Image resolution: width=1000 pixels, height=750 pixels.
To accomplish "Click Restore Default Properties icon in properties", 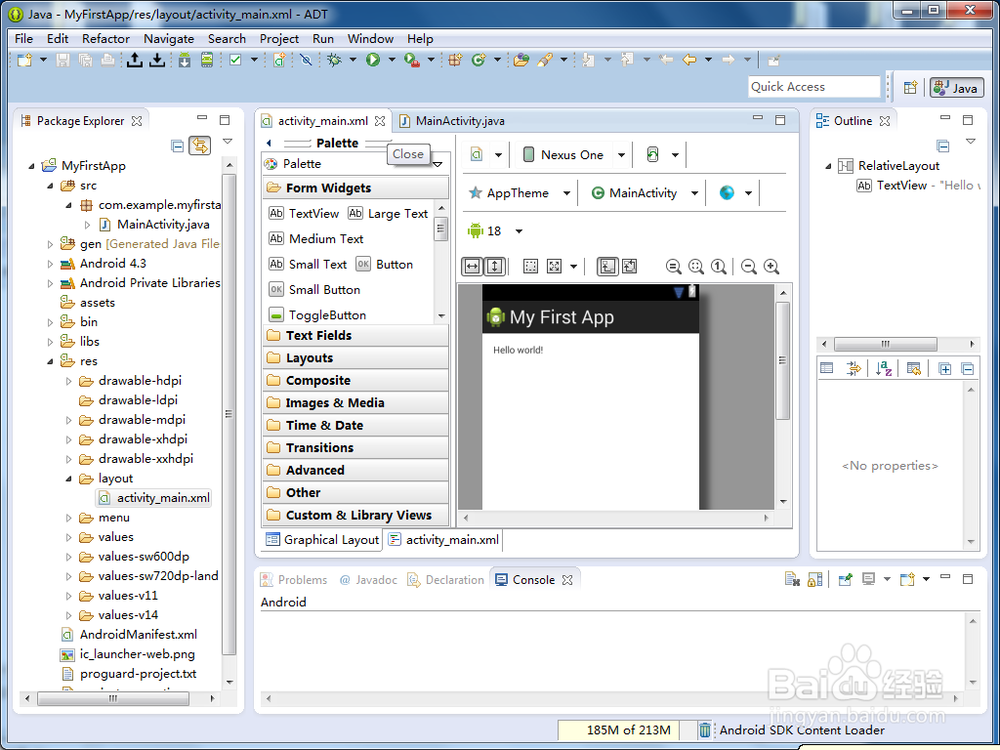I will coord(914,369).
